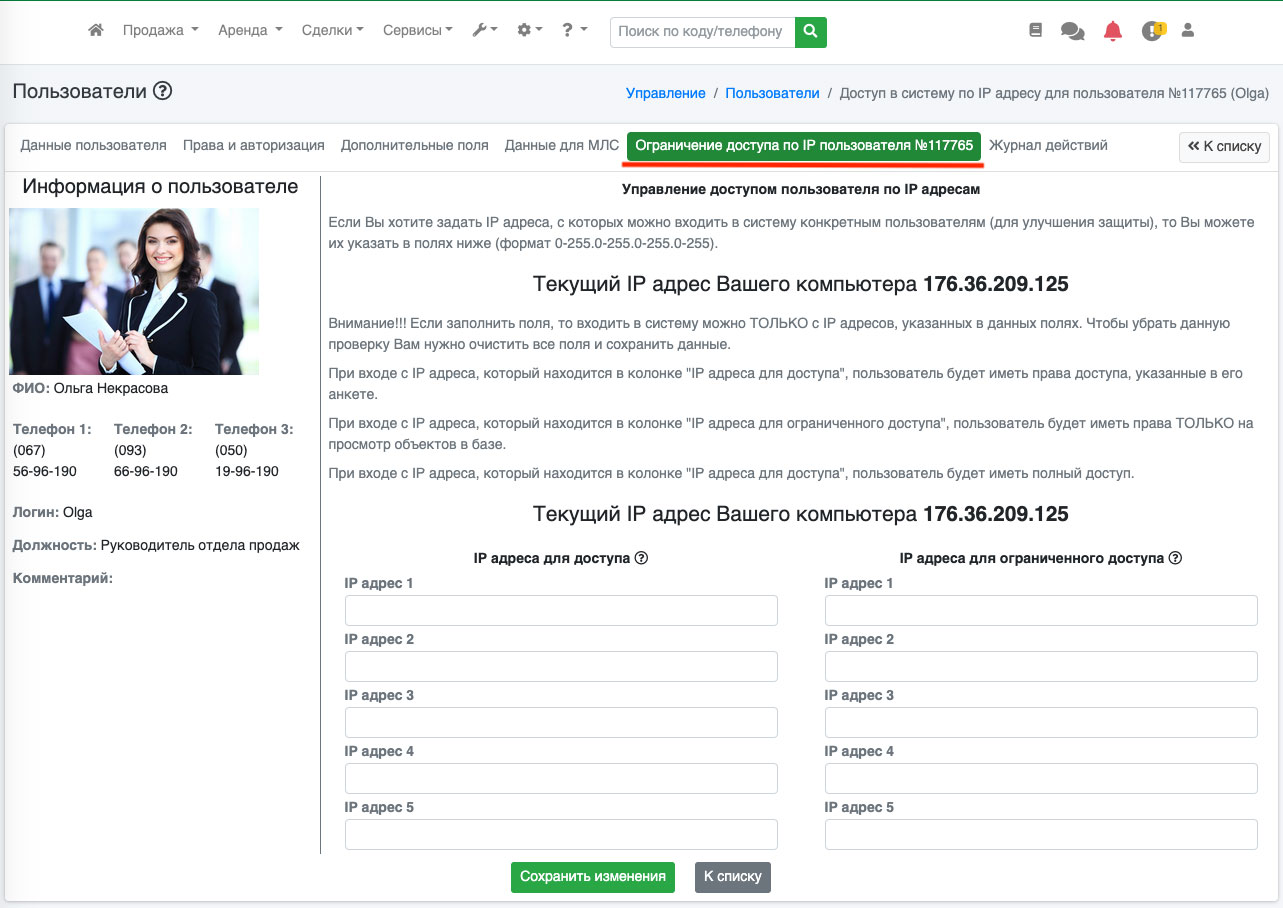Focus IP адрес 3 field for full access
Image resolution: width=1283 pixels, height=908 pixels.
click(x=561, y=723)
